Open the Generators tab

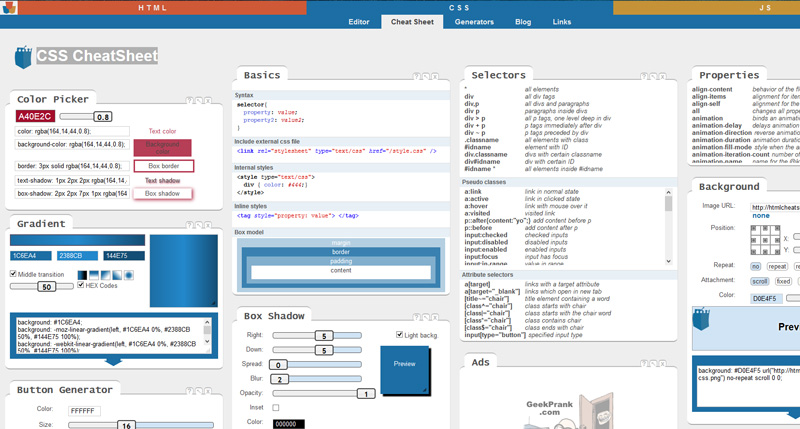tap(474, 22)
